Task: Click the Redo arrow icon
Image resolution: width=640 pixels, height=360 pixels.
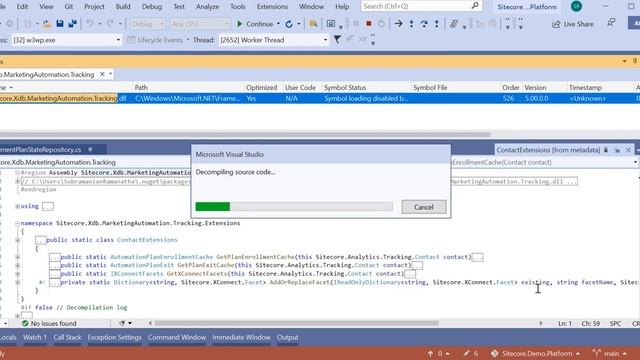Action: pyautogui.click(x=110, y=24)
